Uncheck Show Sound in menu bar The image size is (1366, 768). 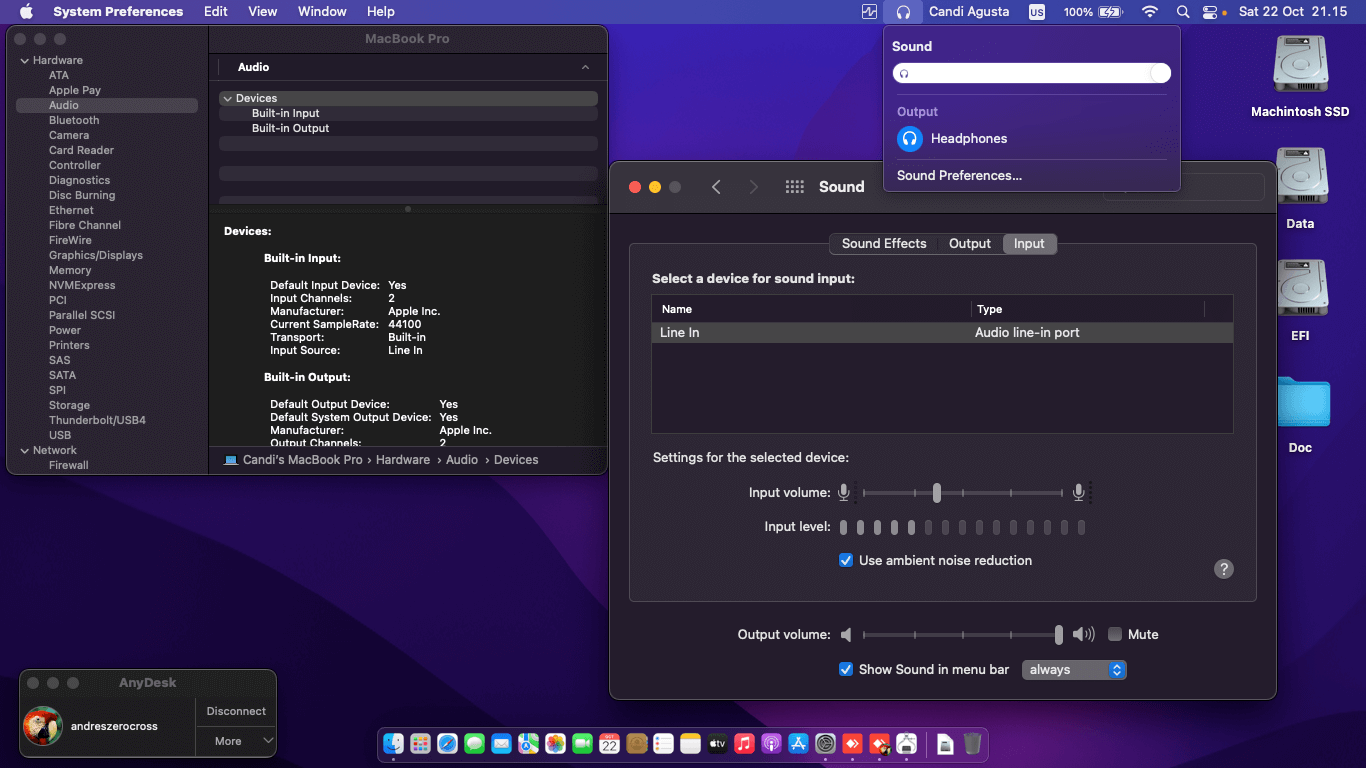point(846,670)
